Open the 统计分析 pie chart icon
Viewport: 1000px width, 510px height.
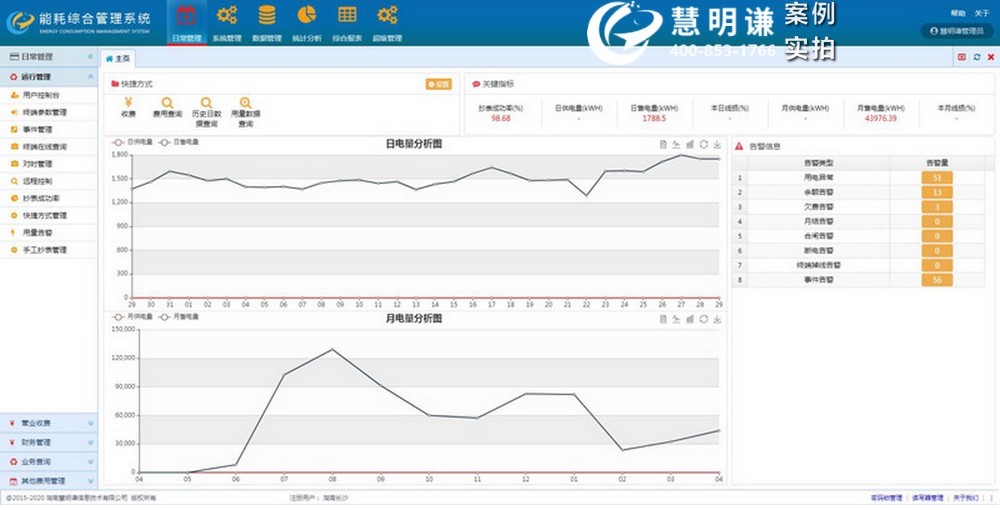[x=307, y=15]
